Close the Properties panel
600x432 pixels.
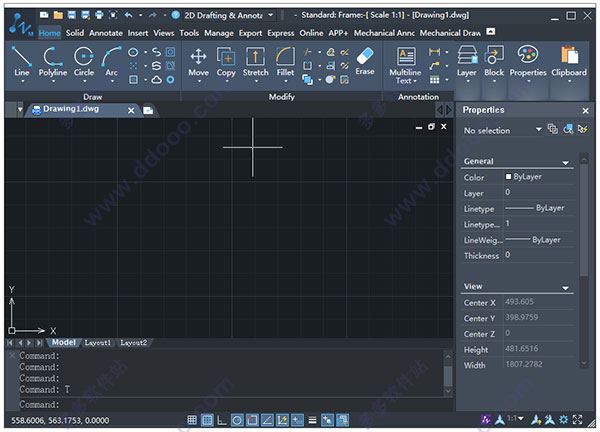coord(585,111)
